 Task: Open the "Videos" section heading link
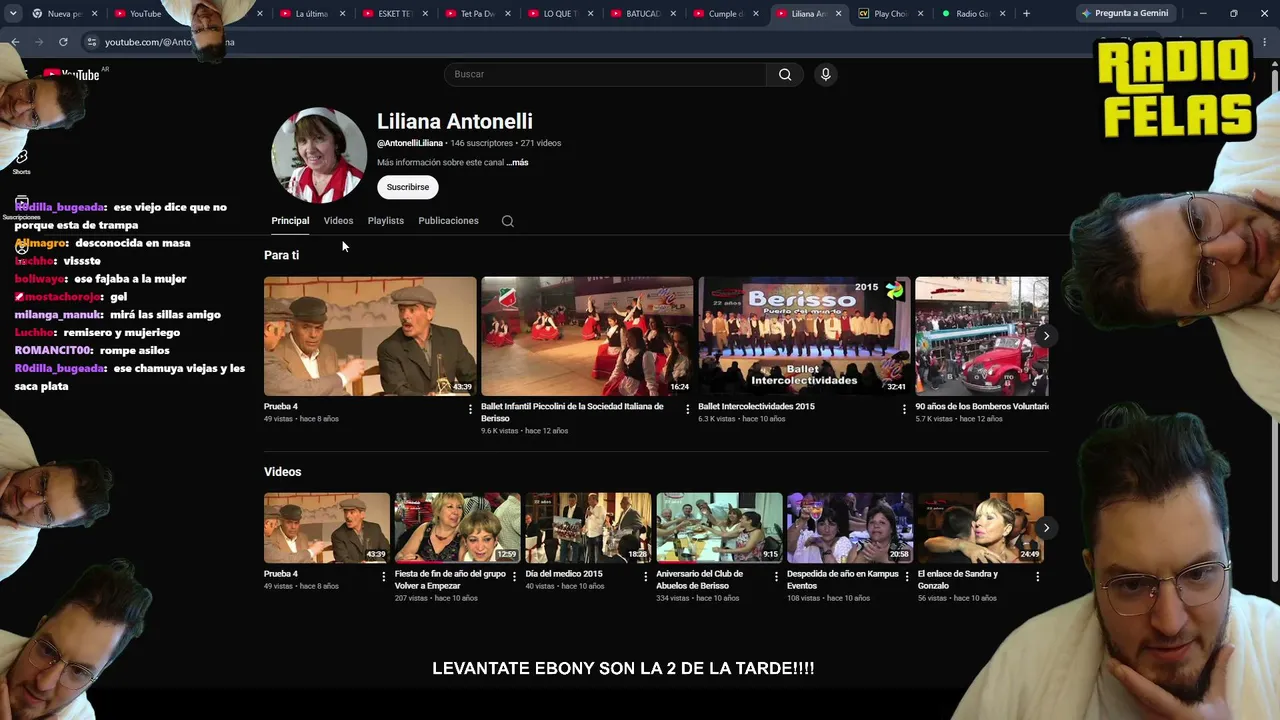tap(282, 472)
